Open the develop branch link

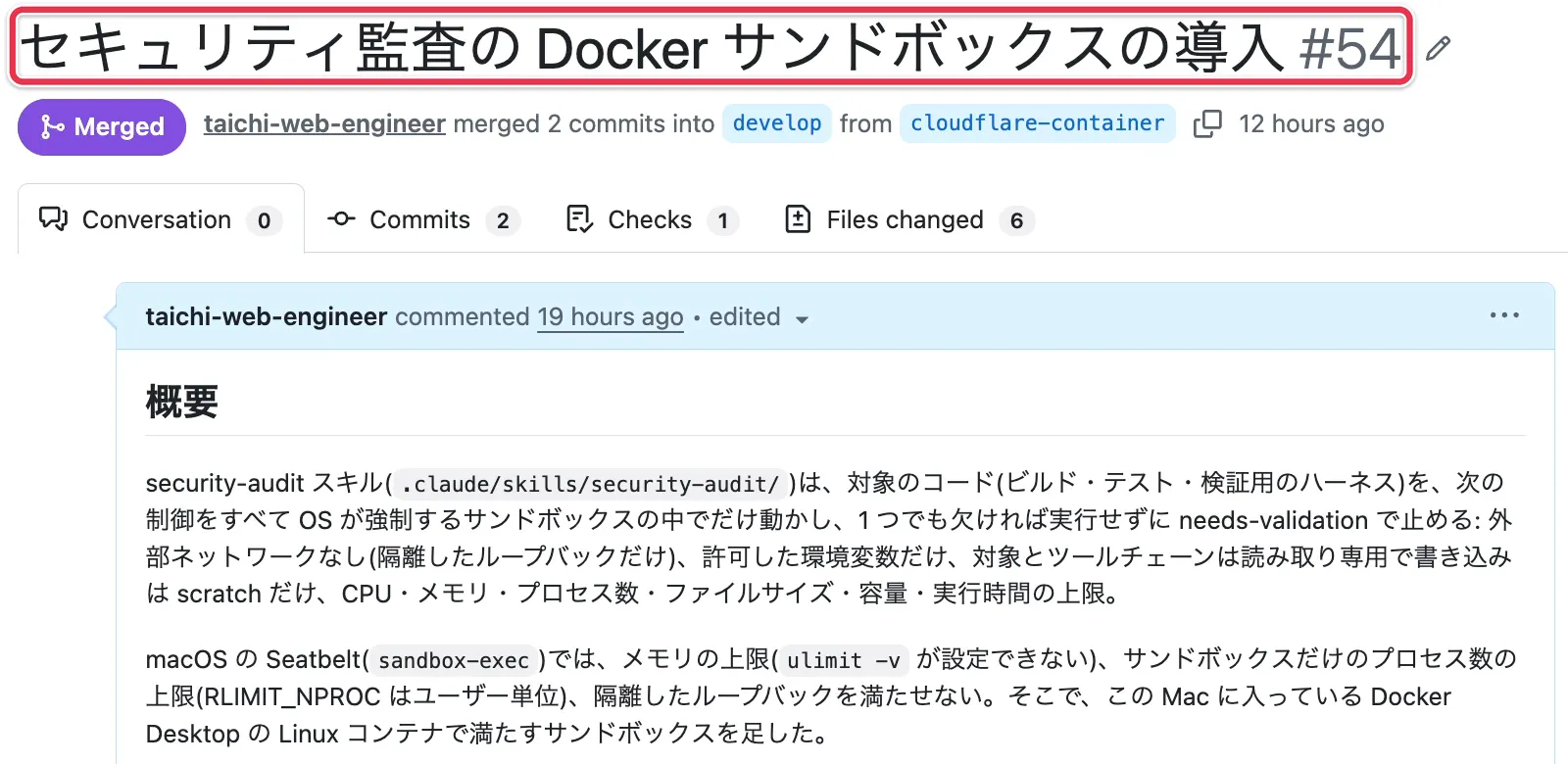(x=777, y=123)
